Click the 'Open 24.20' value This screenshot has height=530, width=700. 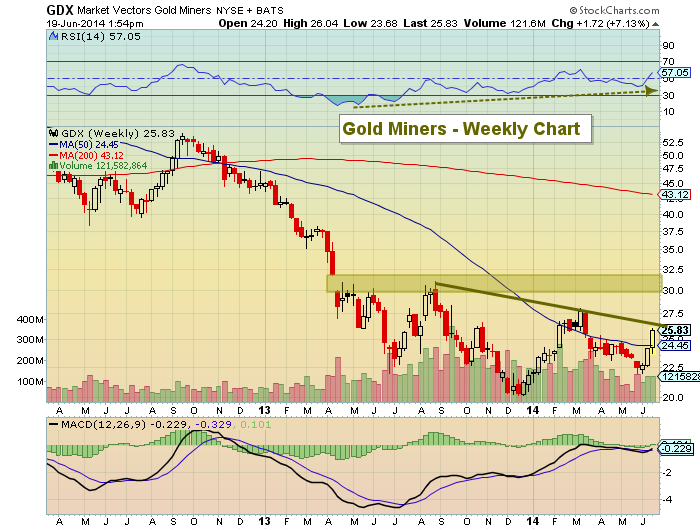[248, 23]
